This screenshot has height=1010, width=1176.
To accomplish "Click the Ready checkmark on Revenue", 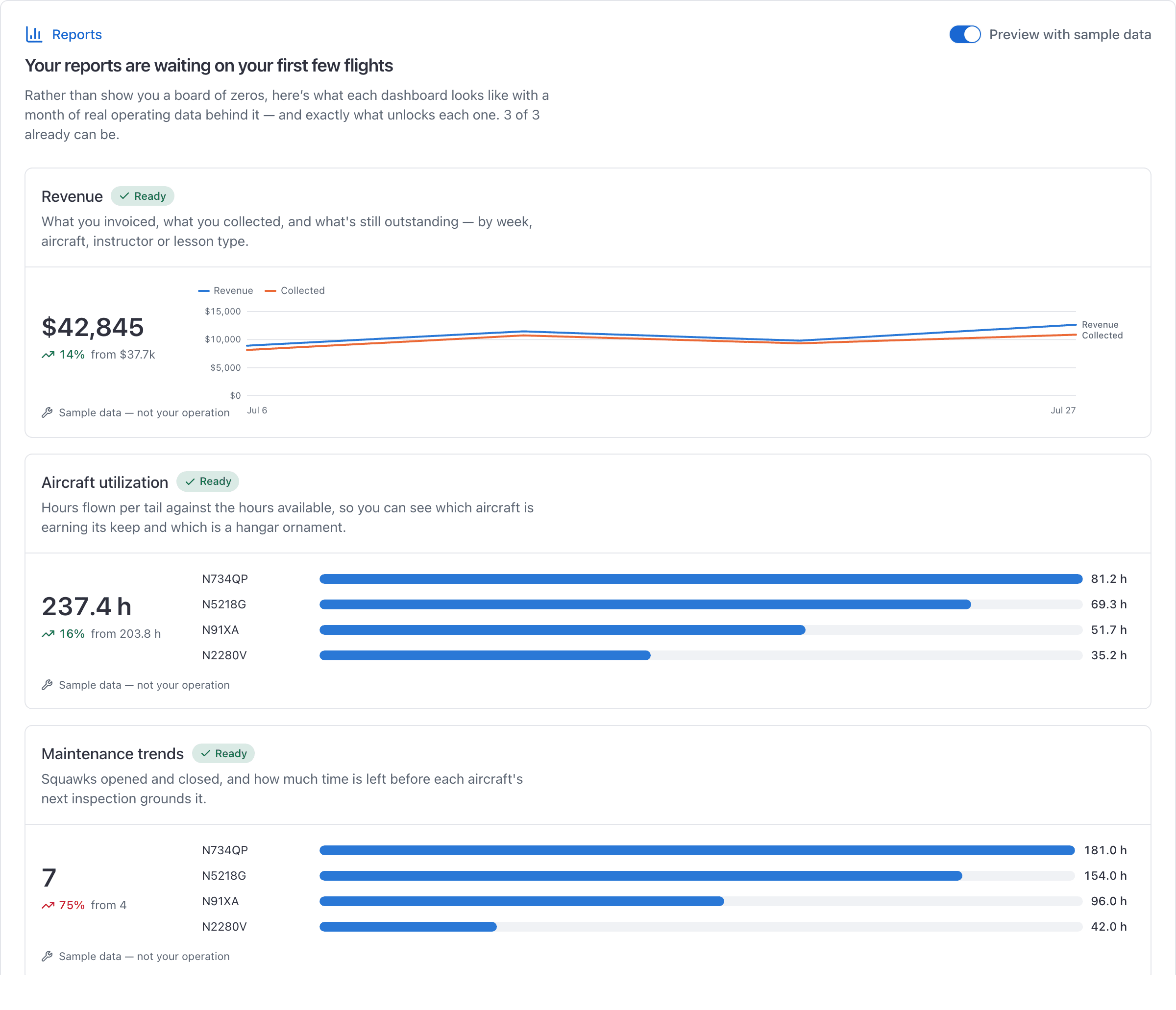I will pyautogui.click(x=124, y=196).
